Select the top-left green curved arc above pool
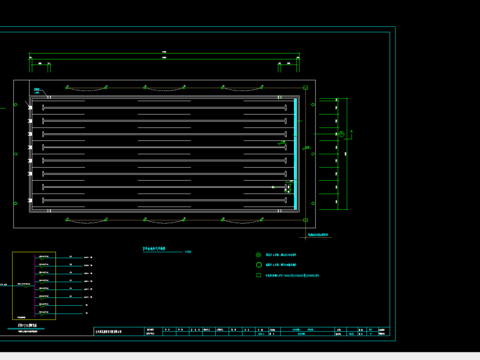 [x=86, y=89]
